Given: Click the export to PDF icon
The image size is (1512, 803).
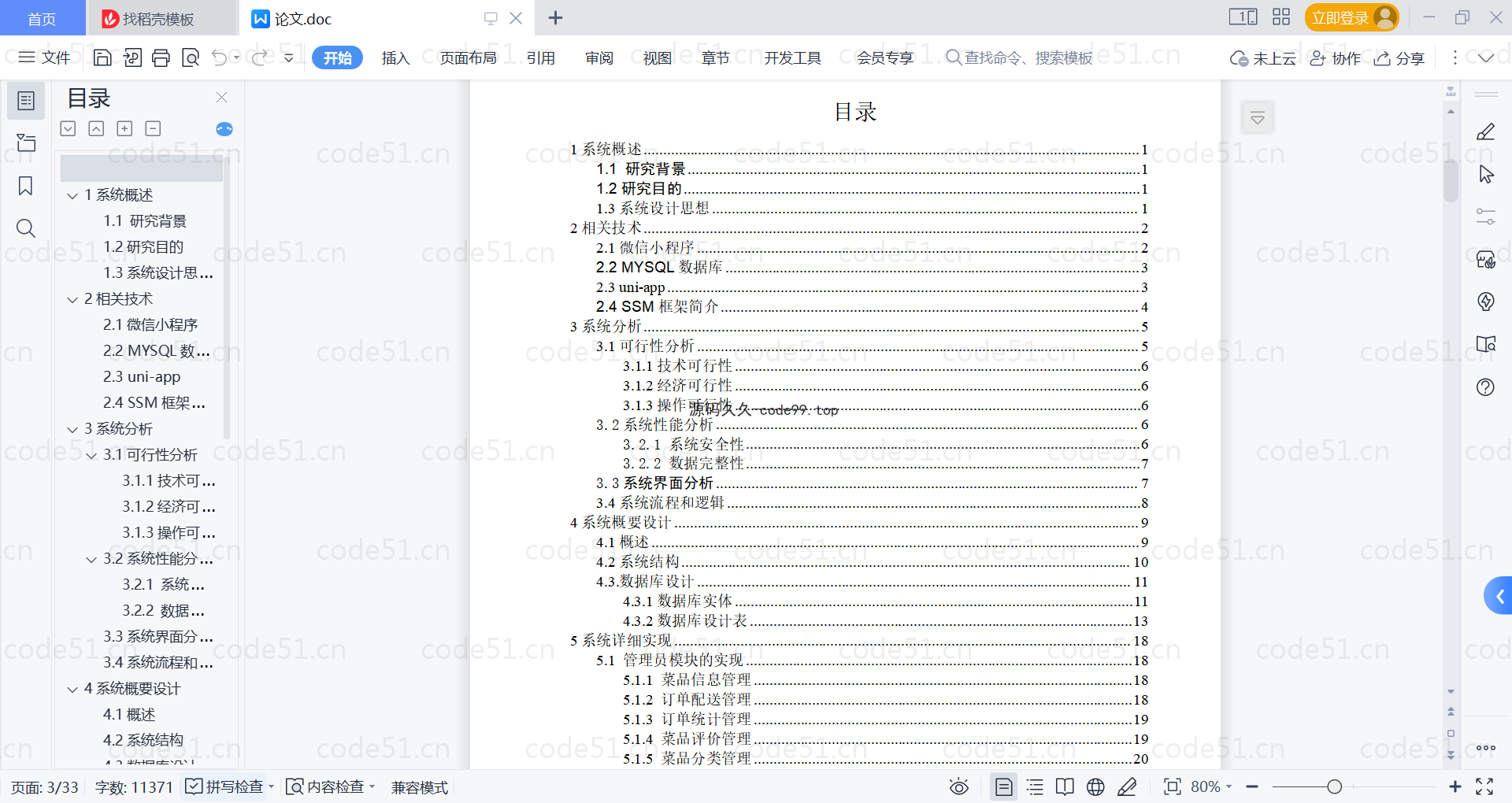Looking at the screenshot, I should click(x=132, y=57).
